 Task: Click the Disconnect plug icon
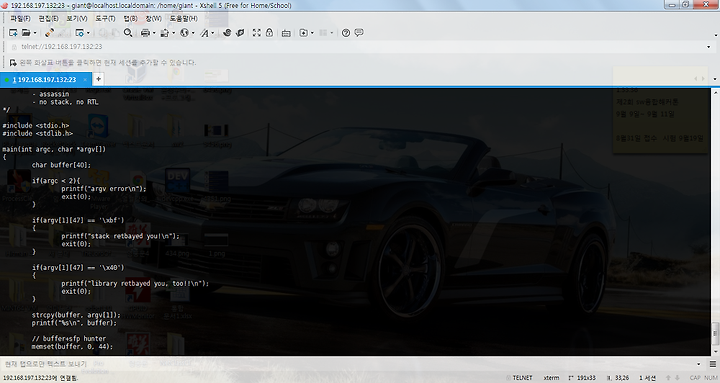pos(50,33)
